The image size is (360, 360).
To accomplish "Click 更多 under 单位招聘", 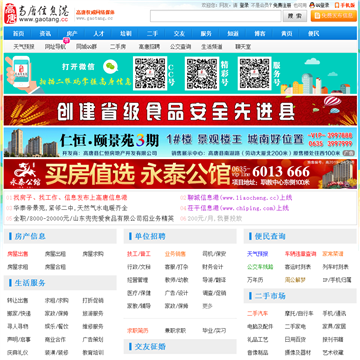I will (207, 306).
